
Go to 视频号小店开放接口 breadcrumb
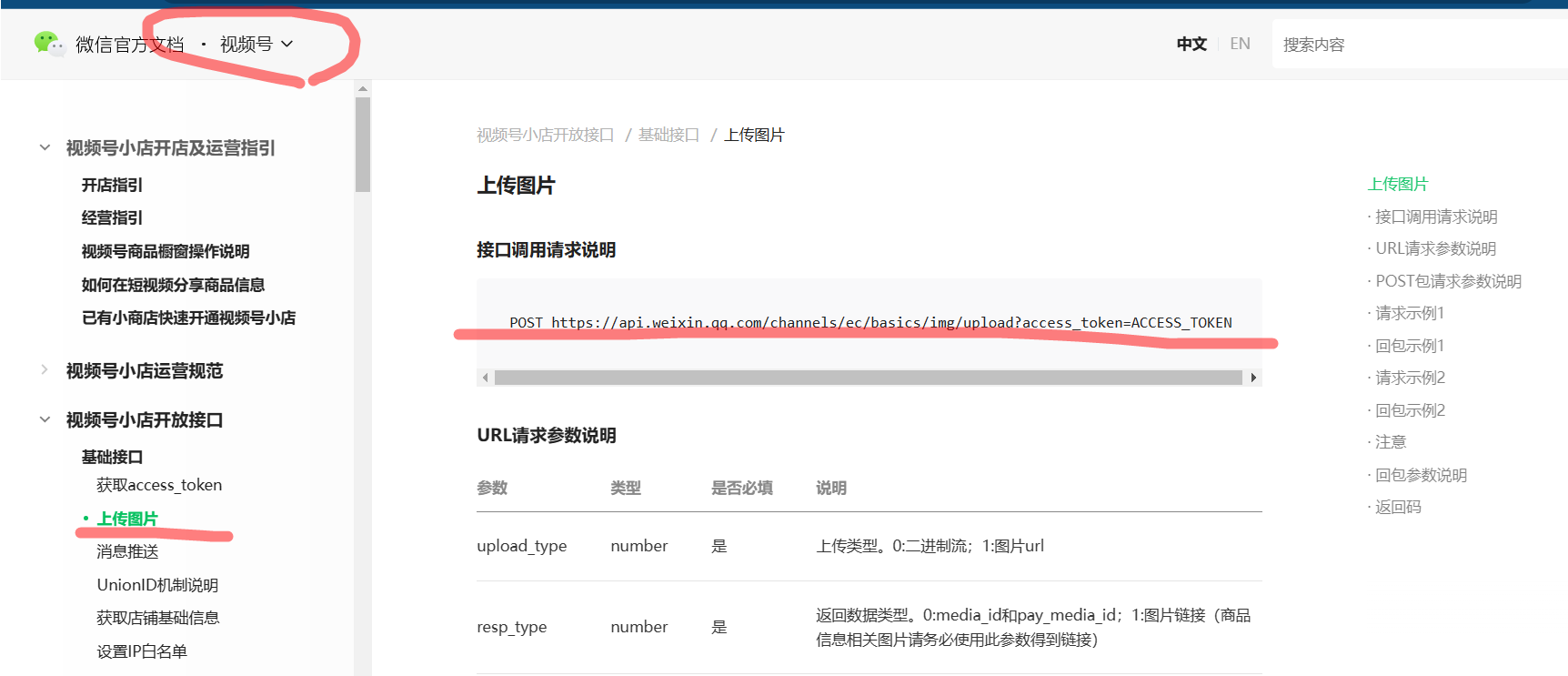[x=546, y=135]
